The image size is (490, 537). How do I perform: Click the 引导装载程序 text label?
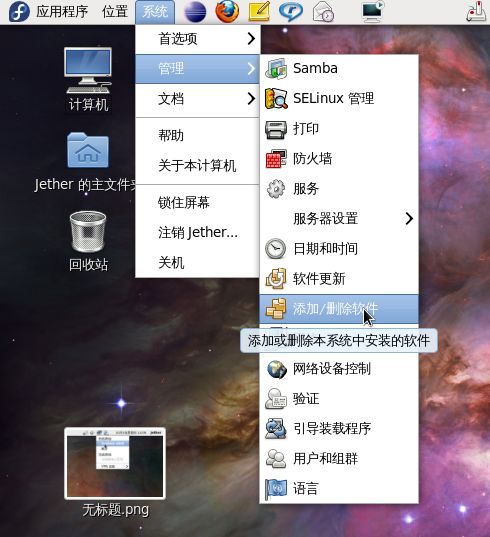click(332, 429)
